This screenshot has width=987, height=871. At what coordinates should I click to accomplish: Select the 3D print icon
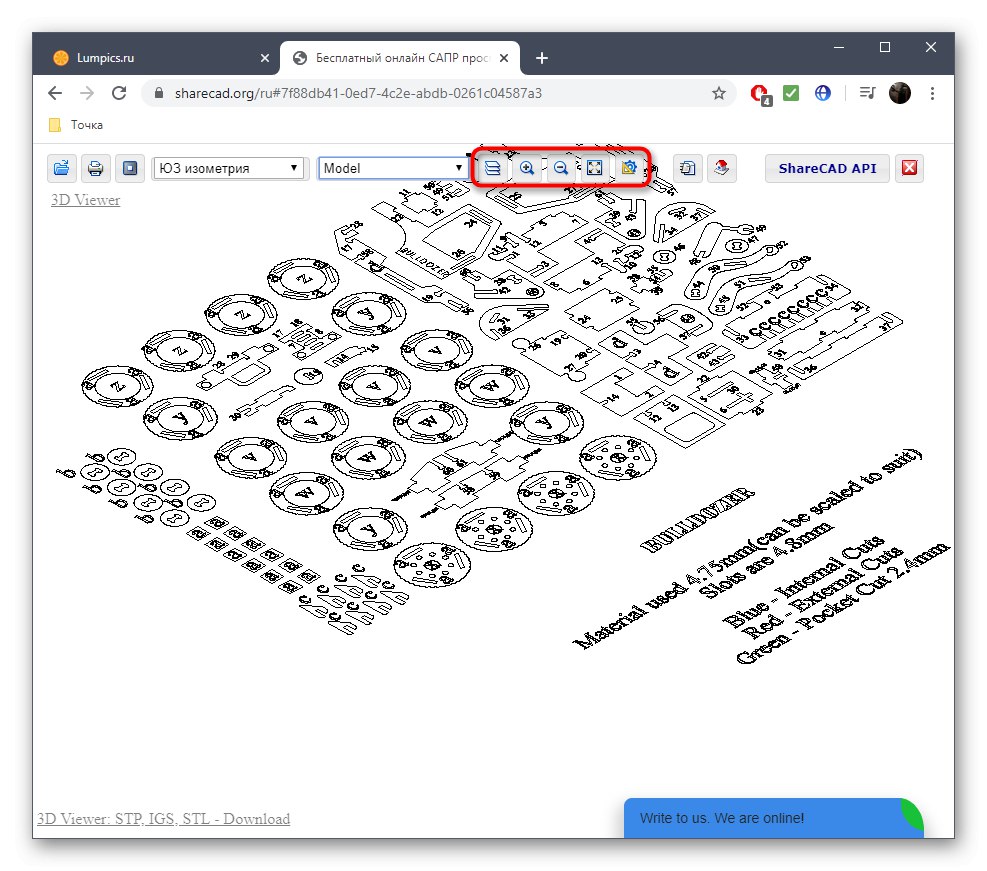[x=722, y=168]
